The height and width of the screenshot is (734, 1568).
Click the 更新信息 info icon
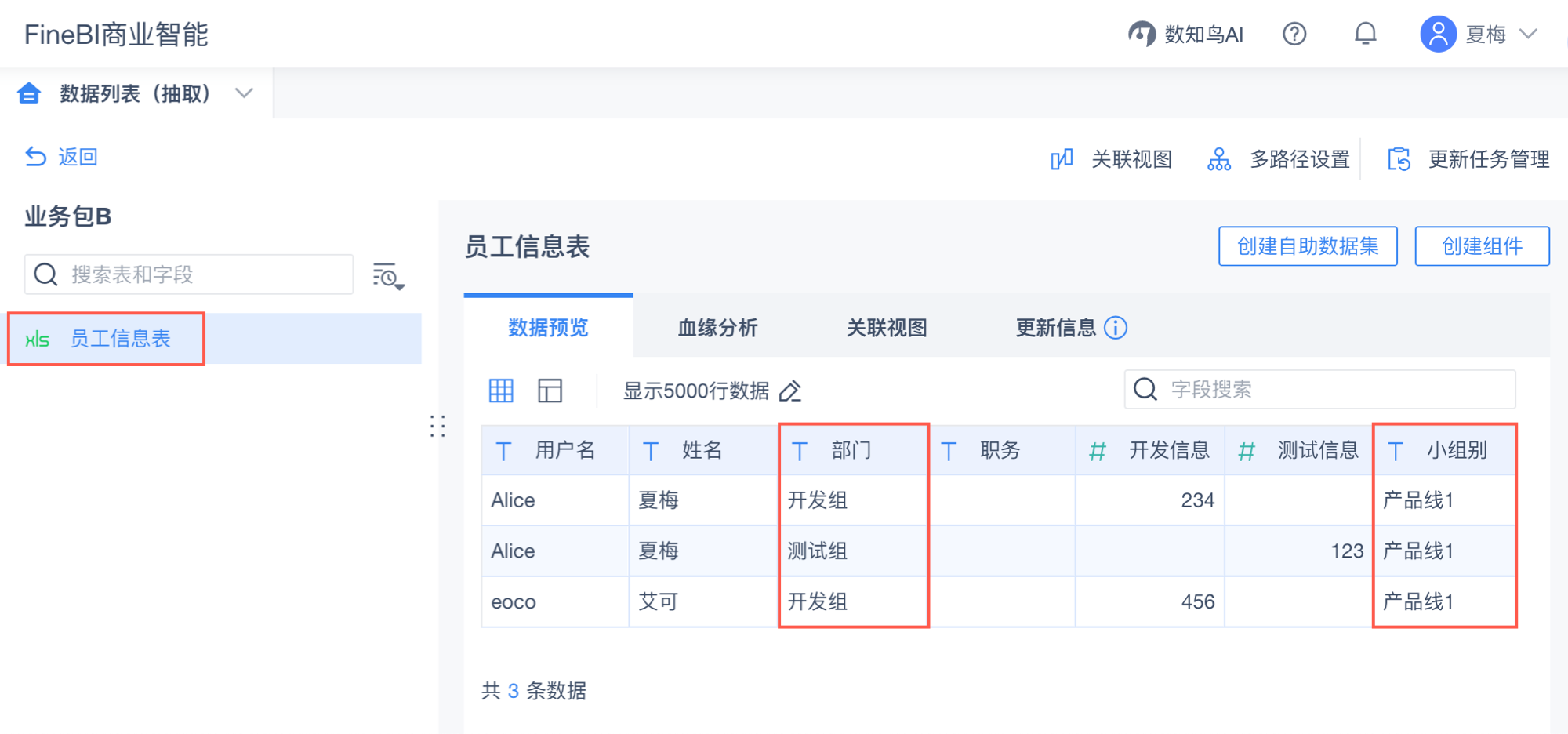(x=1116, y=328)
